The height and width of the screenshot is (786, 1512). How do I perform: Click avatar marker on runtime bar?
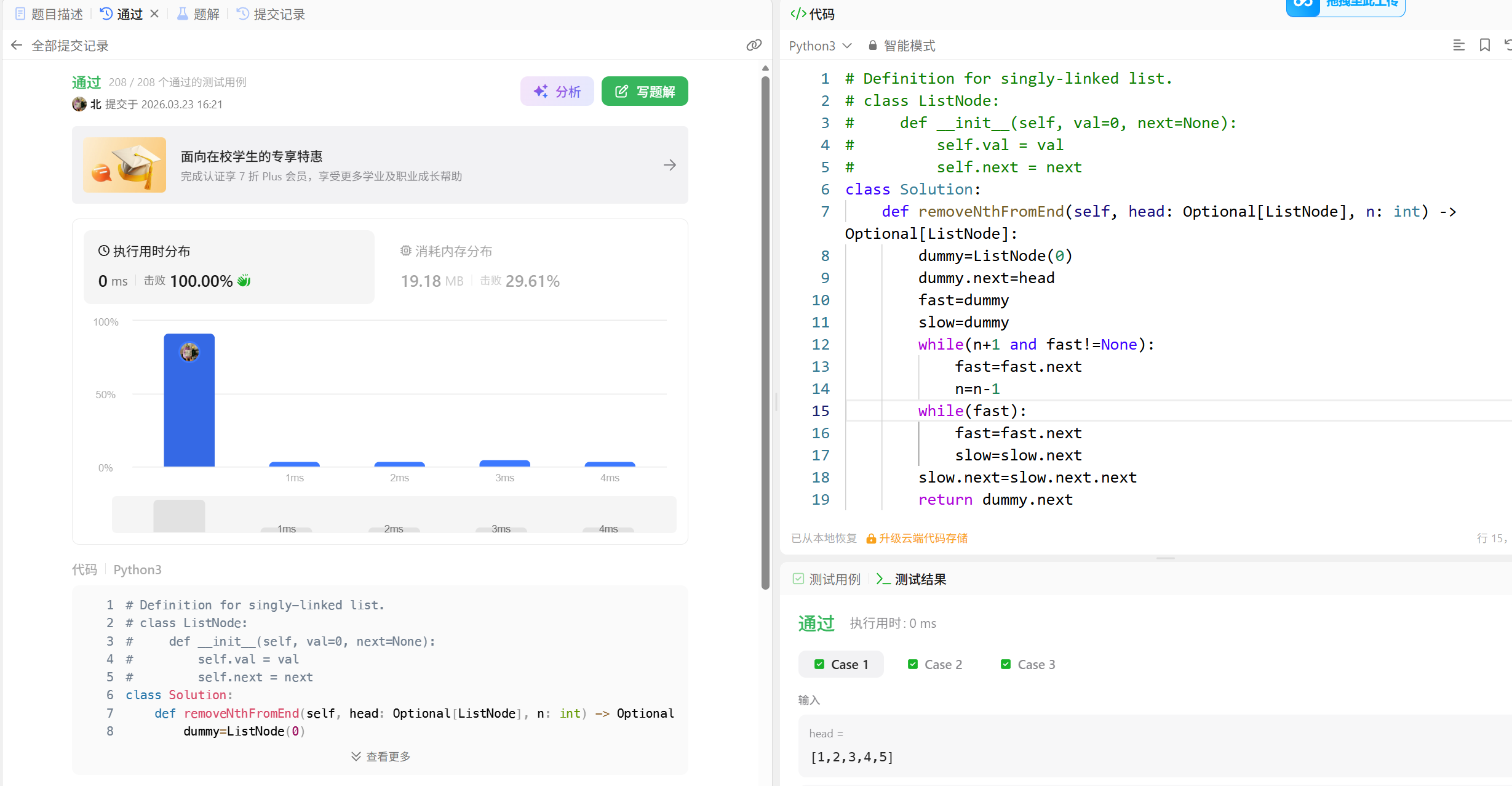[x=189, y=352]
